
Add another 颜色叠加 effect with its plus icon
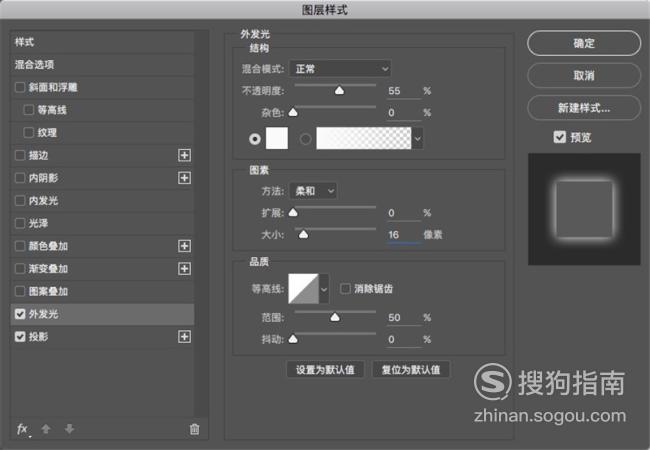[184, 246]
